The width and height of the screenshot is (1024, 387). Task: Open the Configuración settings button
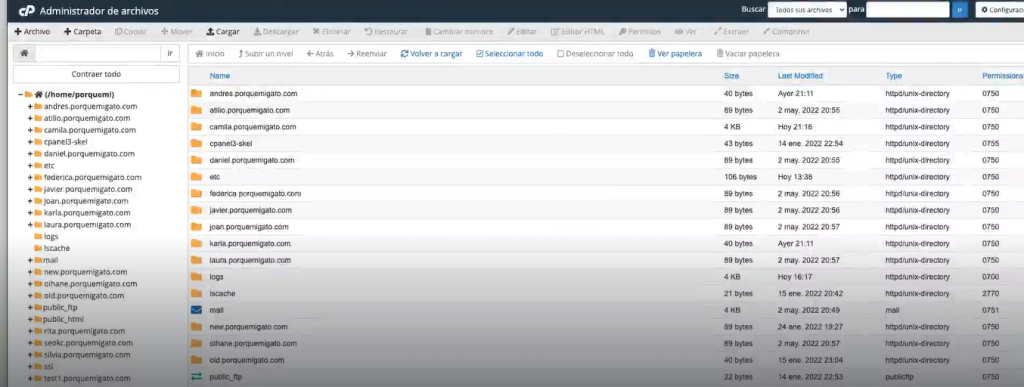[1000, 10]
